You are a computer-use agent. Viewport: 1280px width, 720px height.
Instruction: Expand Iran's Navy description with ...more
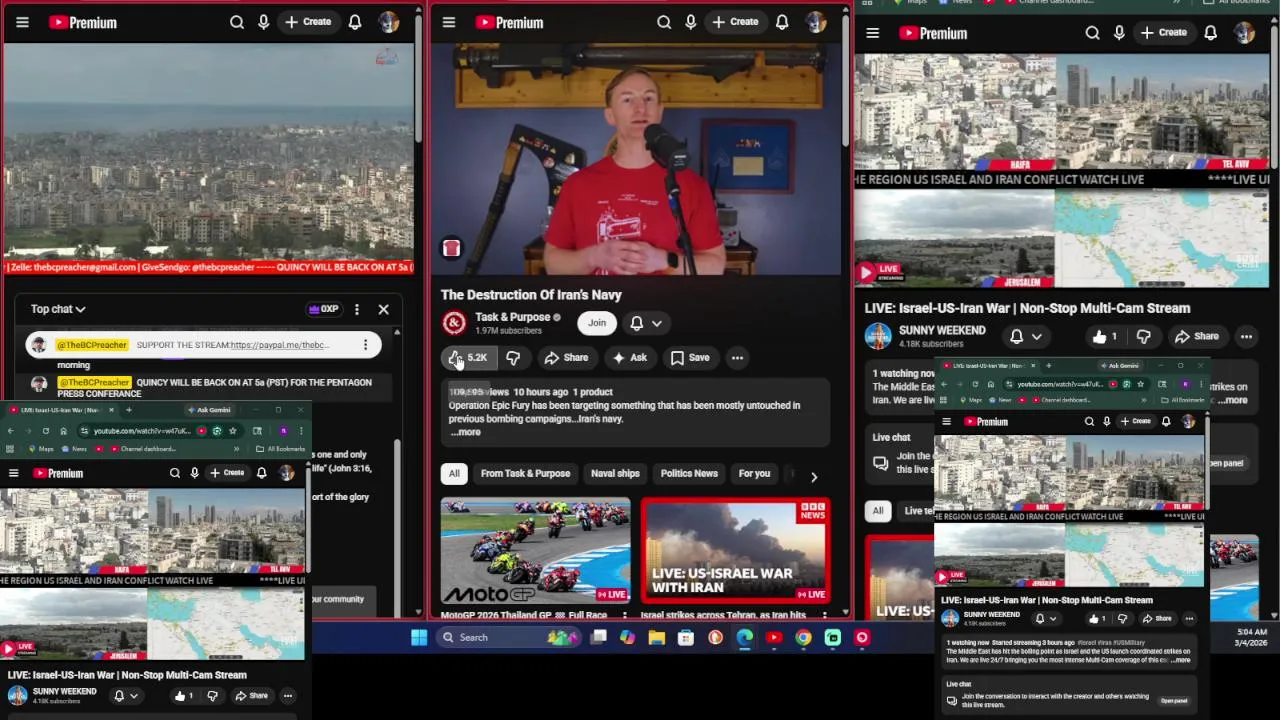tap(465, 432)
